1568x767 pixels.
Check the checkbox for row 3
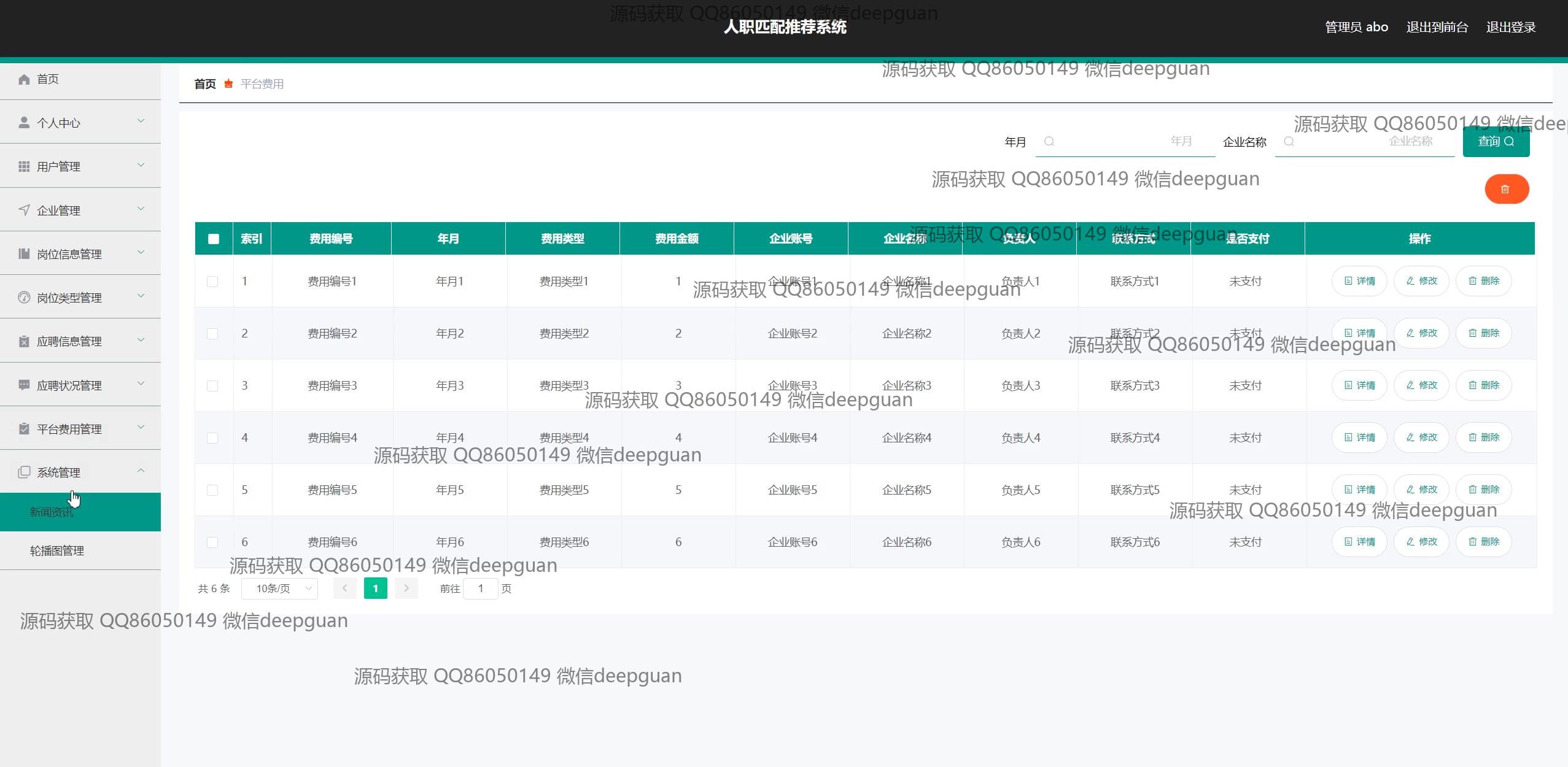[x=212, y=386]
